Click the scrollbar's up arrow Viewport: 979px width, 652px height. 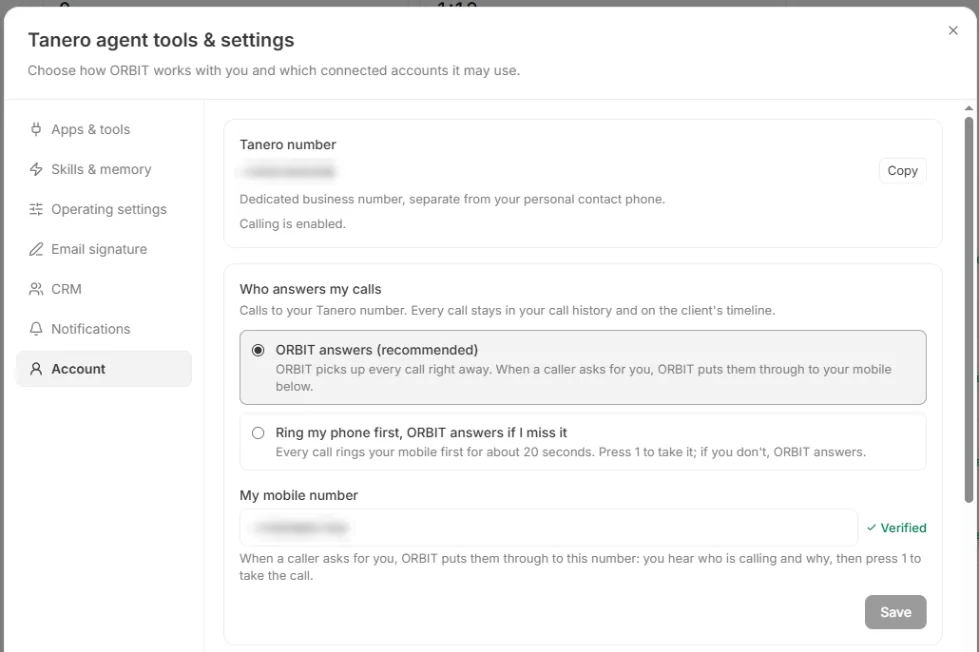tap(968, 109)
